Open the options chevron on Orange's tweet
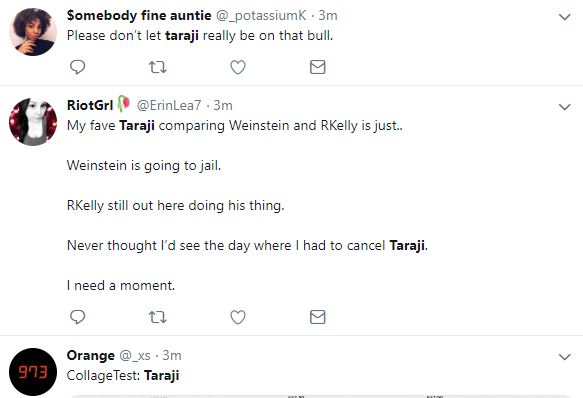This screenshot has height=398, width=583. 565,357
